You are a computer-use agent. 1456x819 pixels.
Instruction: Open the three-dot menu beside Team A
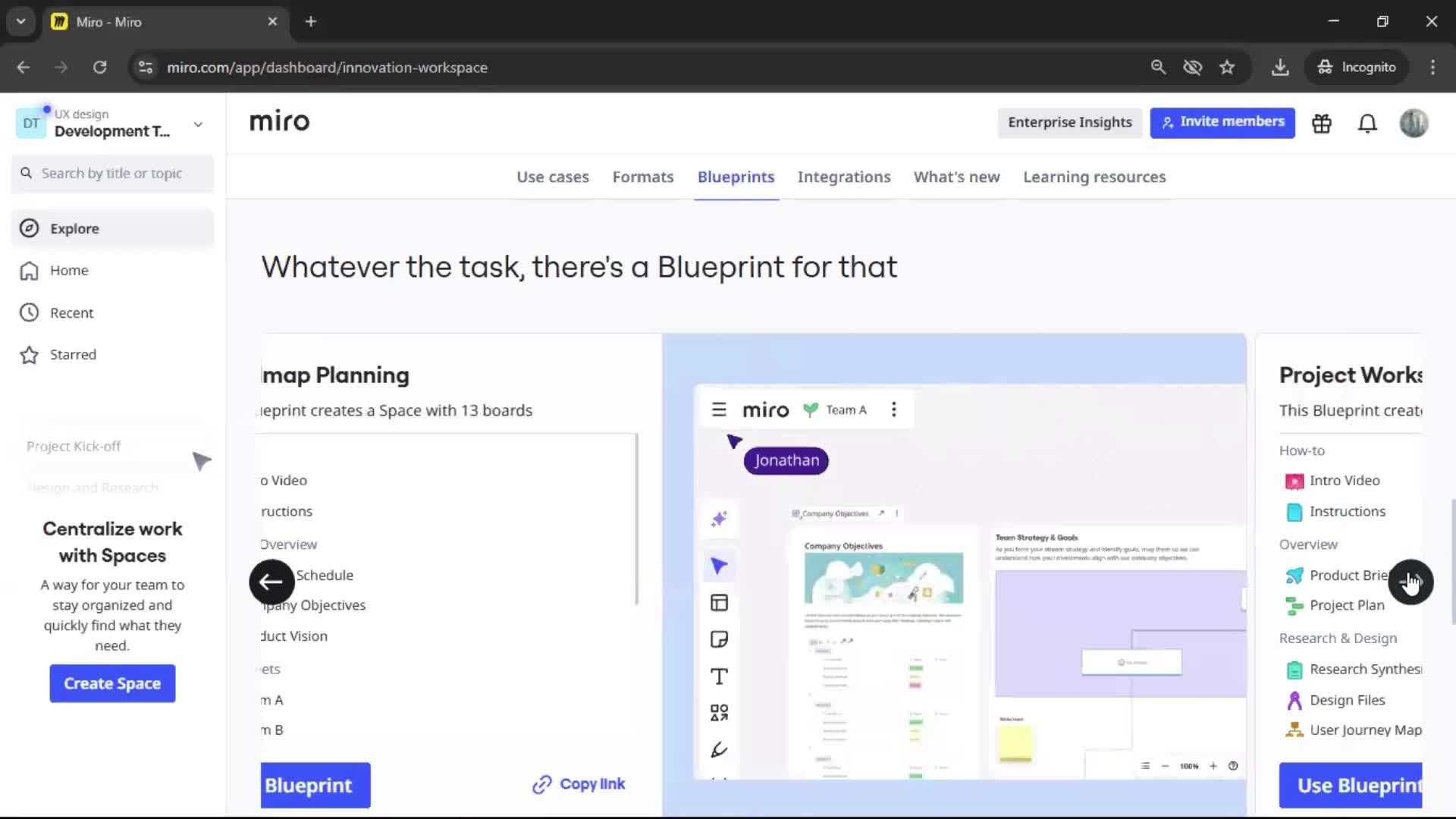click(x=894, y=409)
